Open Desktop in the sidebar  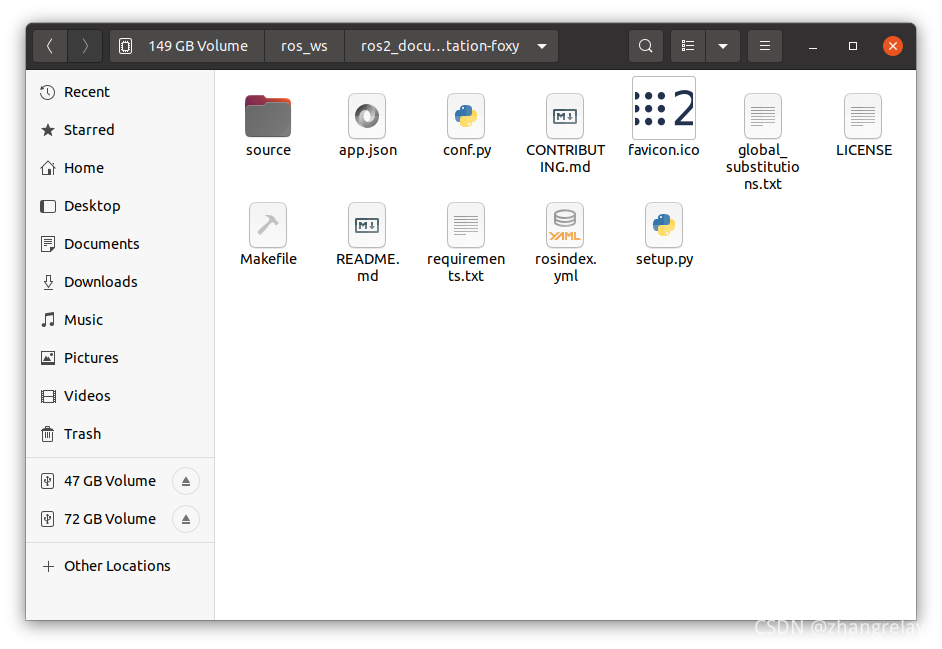tap(120, 206)
